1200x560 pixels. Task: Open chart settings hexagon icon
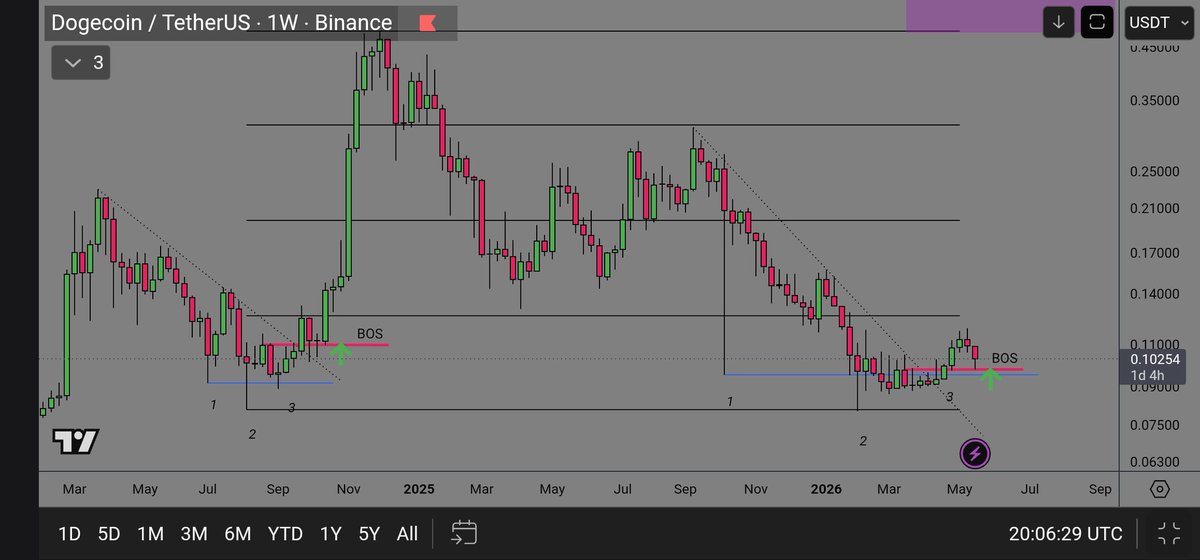[1159, 489]
